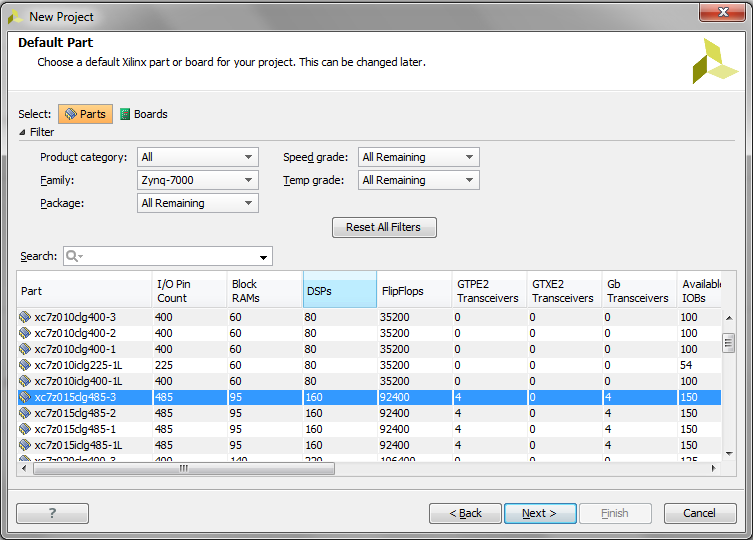Proceed with the Next button
This screenshot has width=753, height=540.
[x=540, y=513]
